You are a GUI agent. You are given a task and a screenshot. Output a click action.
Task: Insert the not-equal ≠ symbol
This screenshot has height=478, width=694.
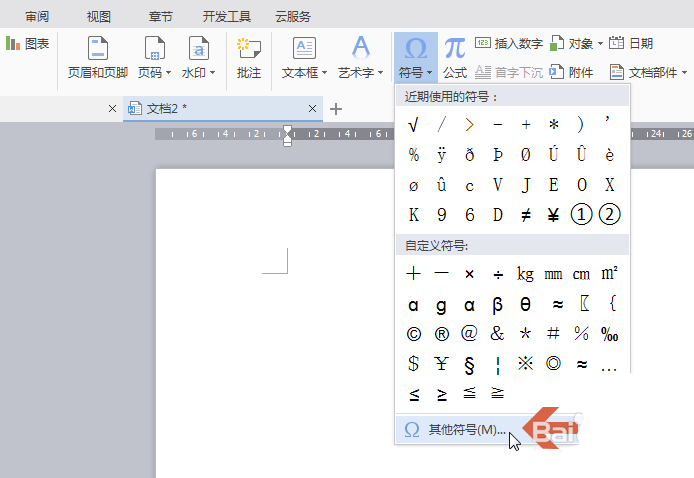[526, 215]
